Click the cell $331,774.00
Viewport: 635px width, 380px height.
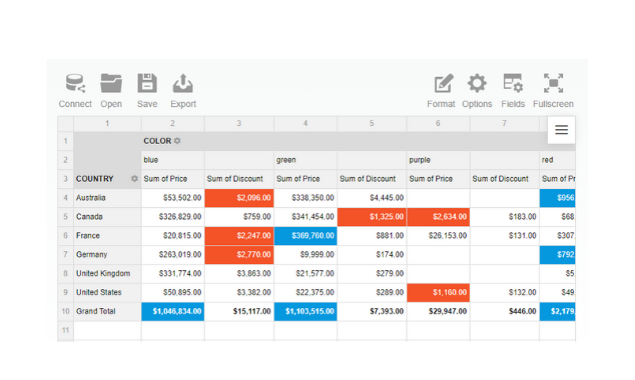(173, 273)
